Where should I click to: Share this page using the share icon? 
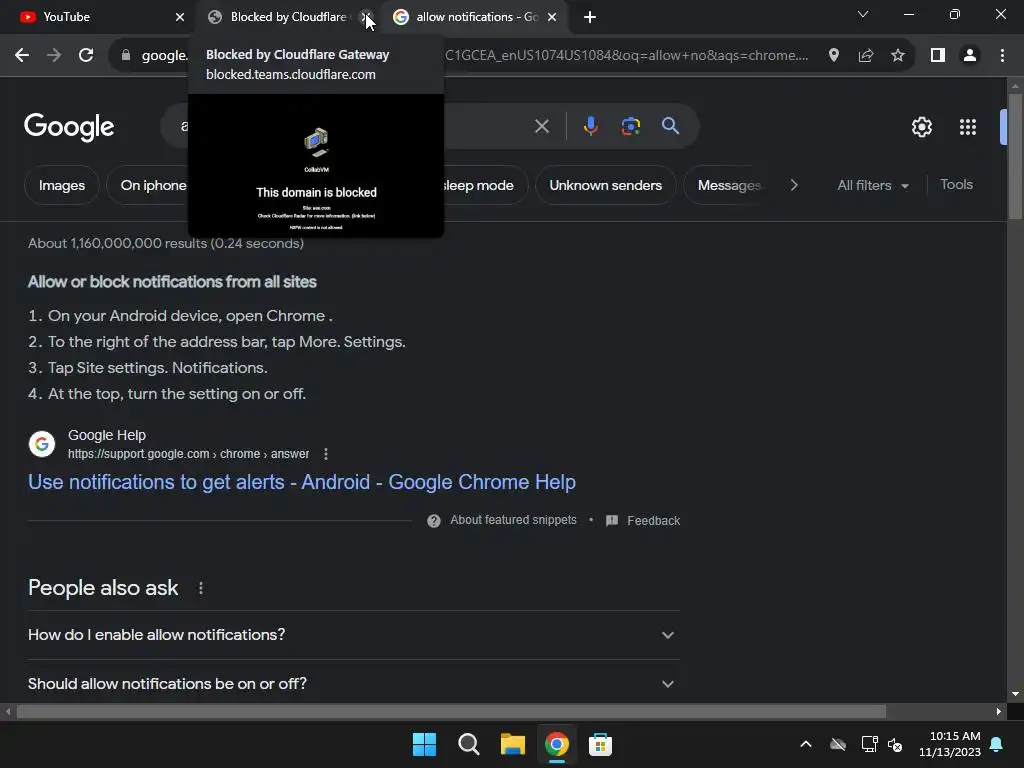866,56
